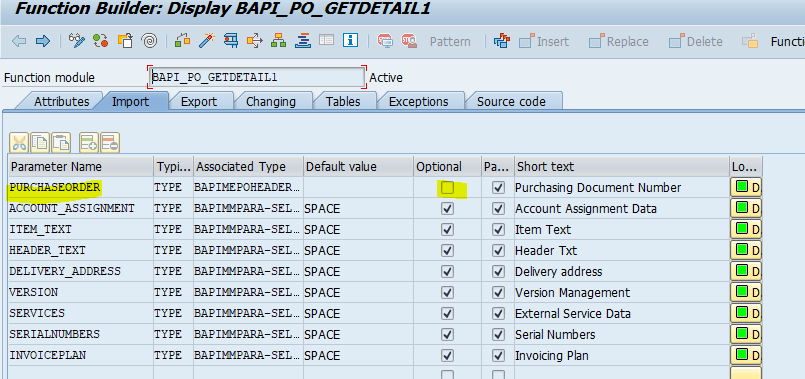Select the SERIALNUMBERS parameter name cell
Viewport: 805px width, 379px height.
pos(81,334)
